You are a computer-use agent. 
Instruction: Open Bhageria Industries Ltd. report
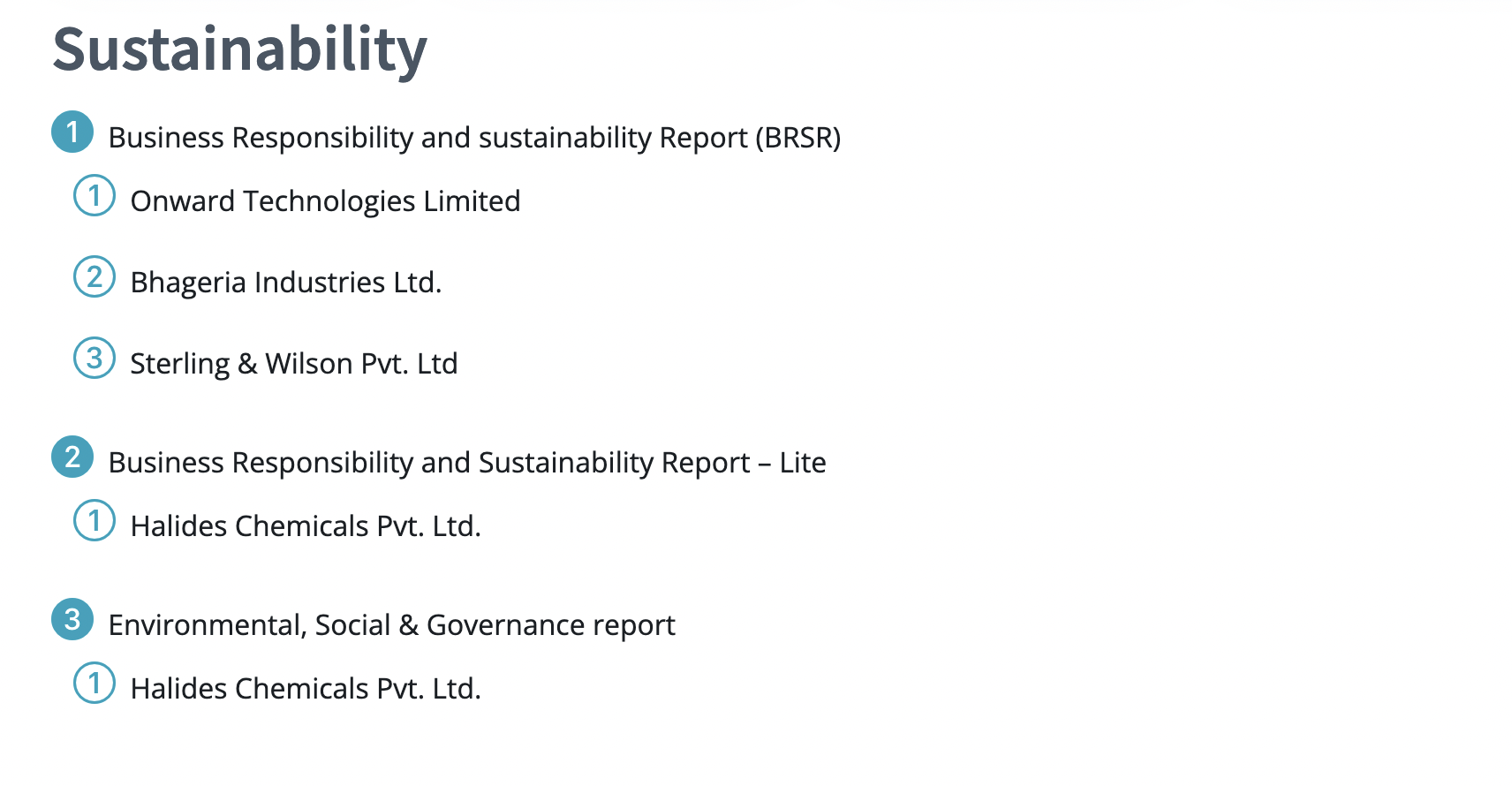pos(286,283)
